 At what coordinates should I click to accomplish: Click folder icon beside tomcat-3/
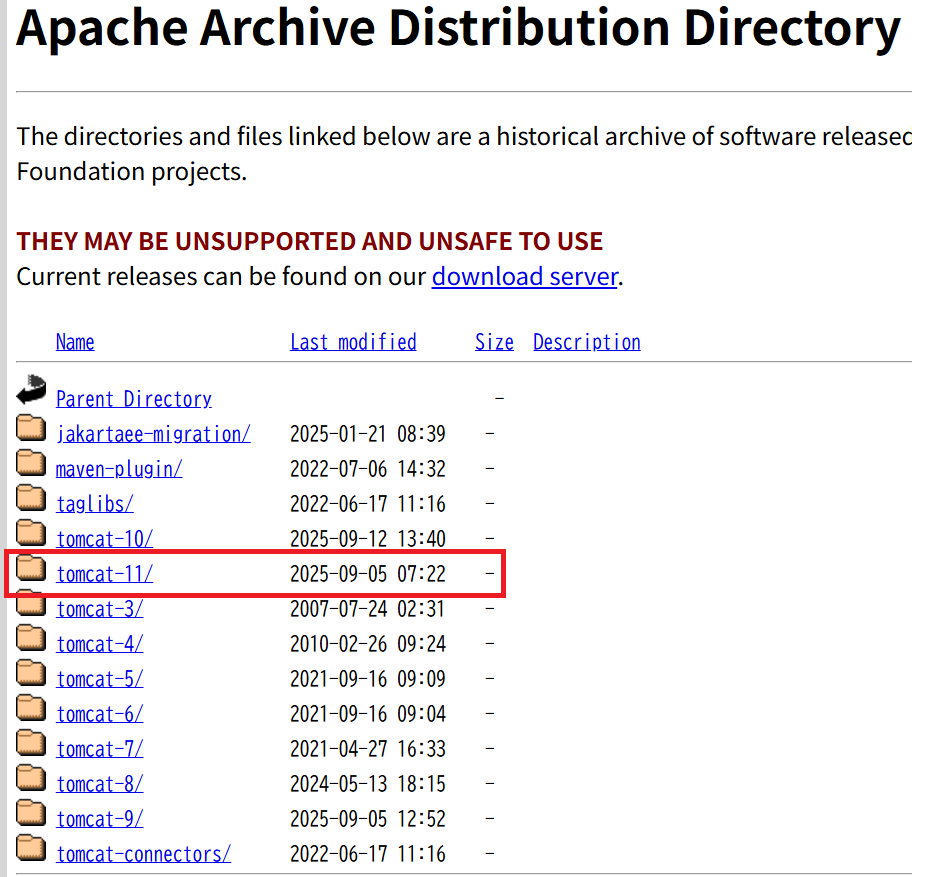click(31, 603)
